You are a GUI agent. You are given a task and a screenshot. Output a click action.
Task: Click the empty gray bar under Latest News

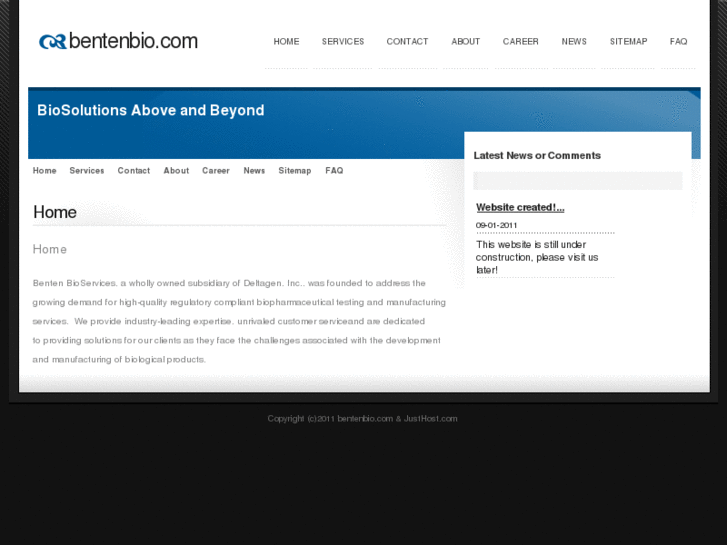click(x=578, y=181)
